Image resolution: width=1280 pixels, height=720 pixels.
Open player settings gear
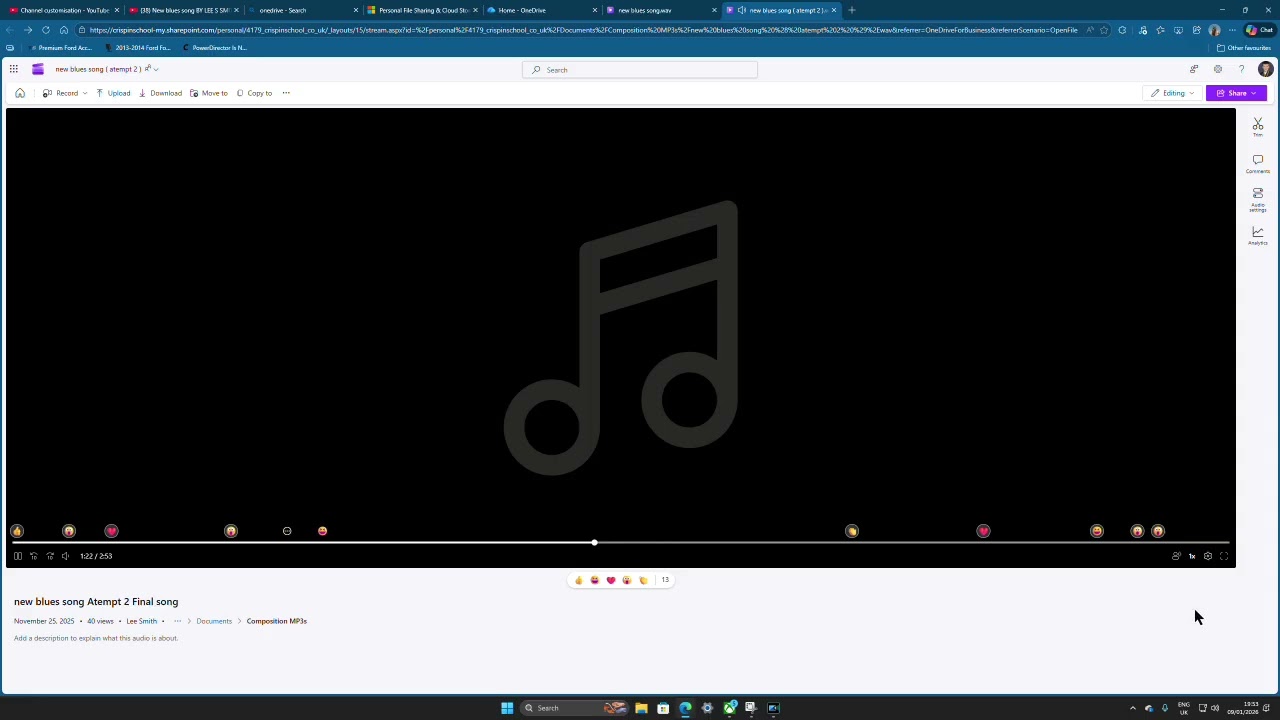click(1208, 556)
